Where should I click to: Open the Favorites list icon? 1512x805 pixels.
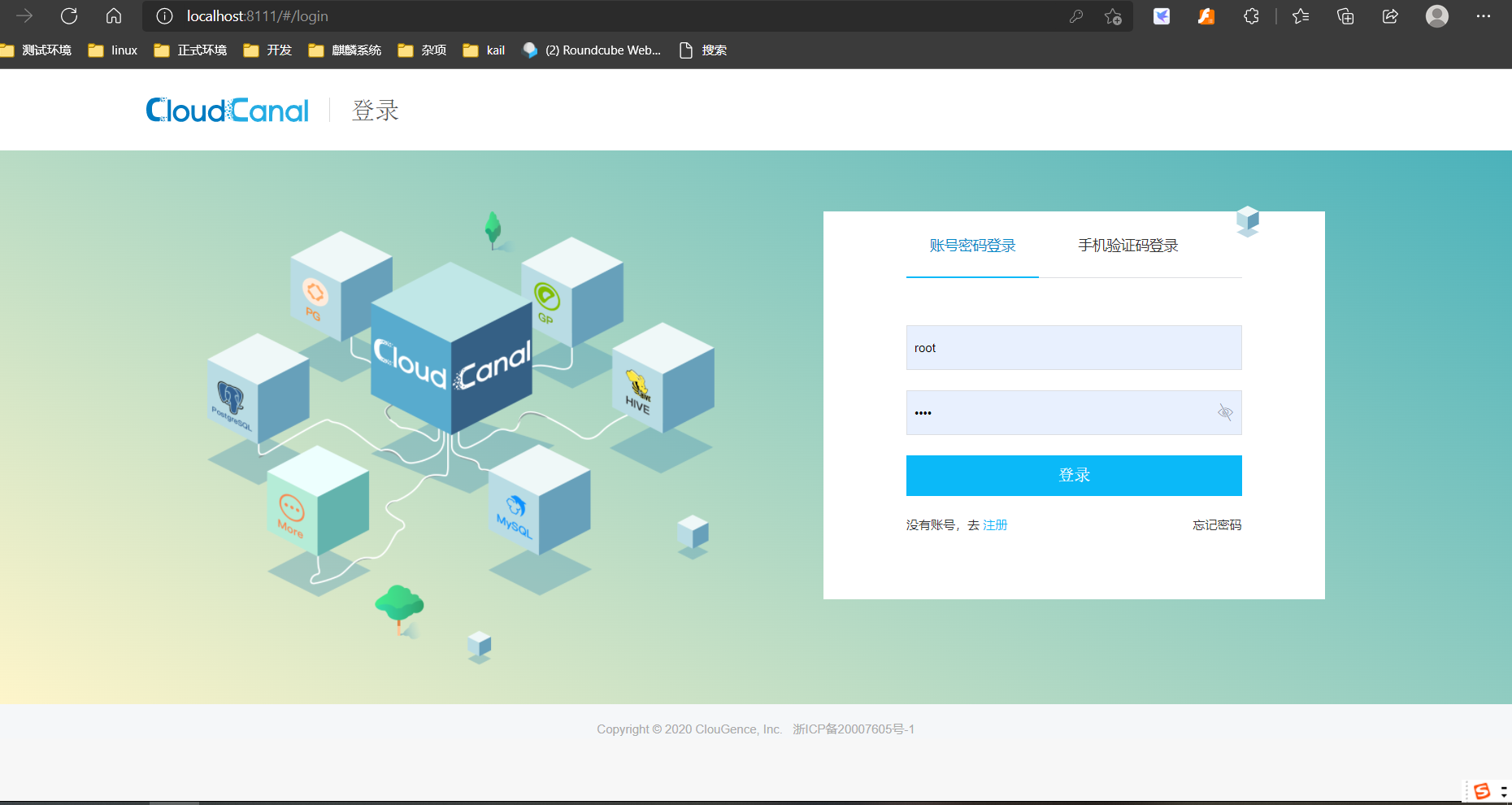click(1301, 16)
